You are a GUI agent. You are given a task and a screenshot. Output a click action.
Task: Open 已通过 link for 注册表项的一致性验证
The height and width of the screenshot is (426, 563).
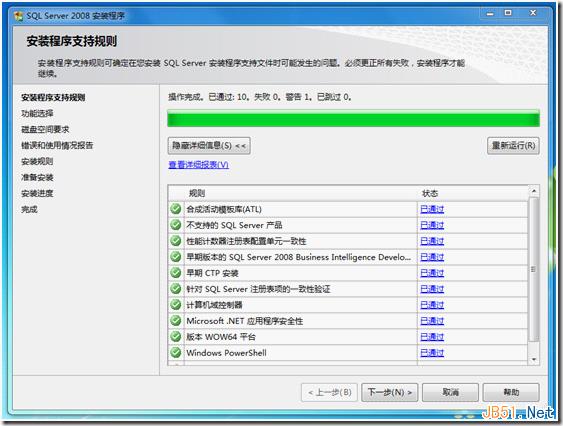pyautogui.click(x=432, y=289)
